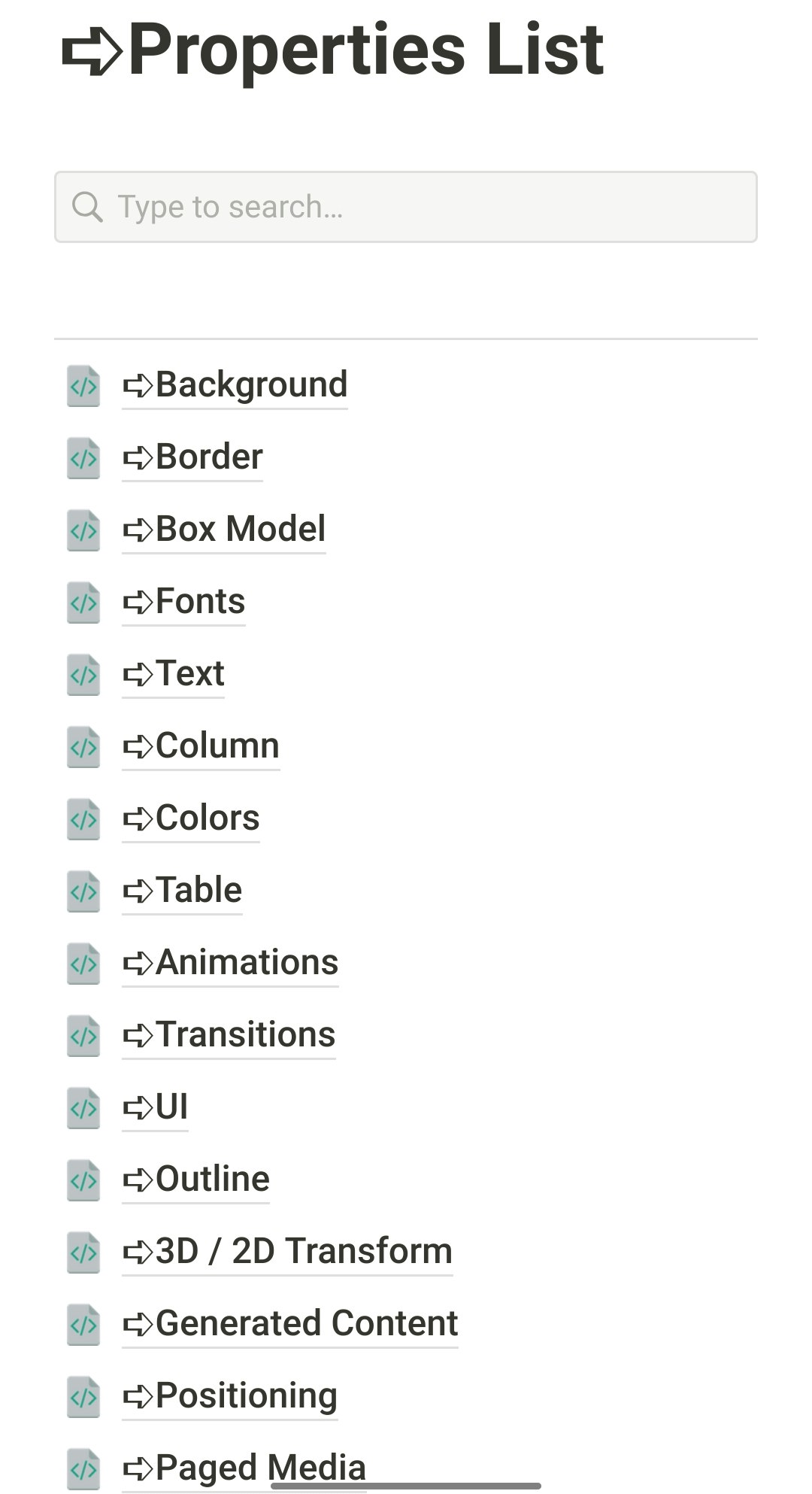Open the Table properties page
Screen dimensions: 812x1494
pos(181,890)
